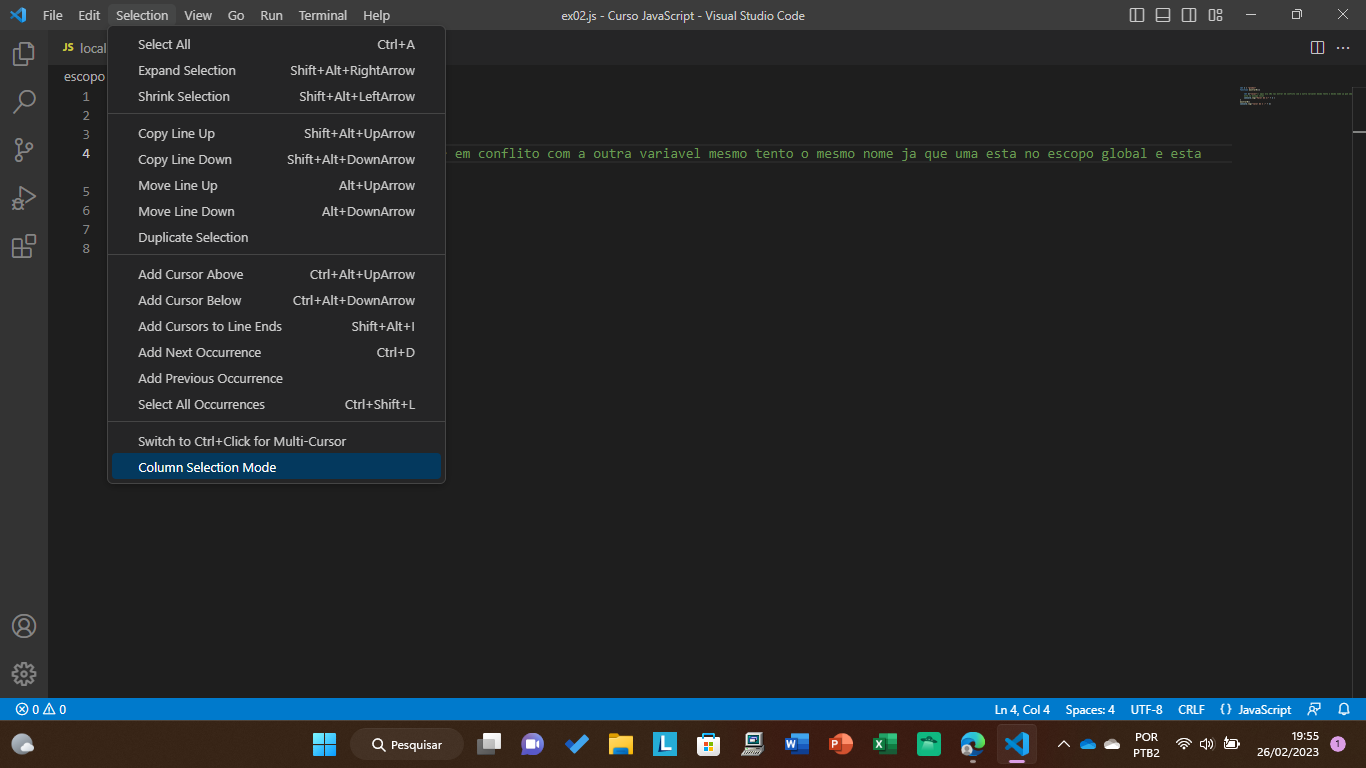Click the feedback icon in status bar
Image resolution: width=1366 pixels, height=768 pixels.
tap(1315, 710)
